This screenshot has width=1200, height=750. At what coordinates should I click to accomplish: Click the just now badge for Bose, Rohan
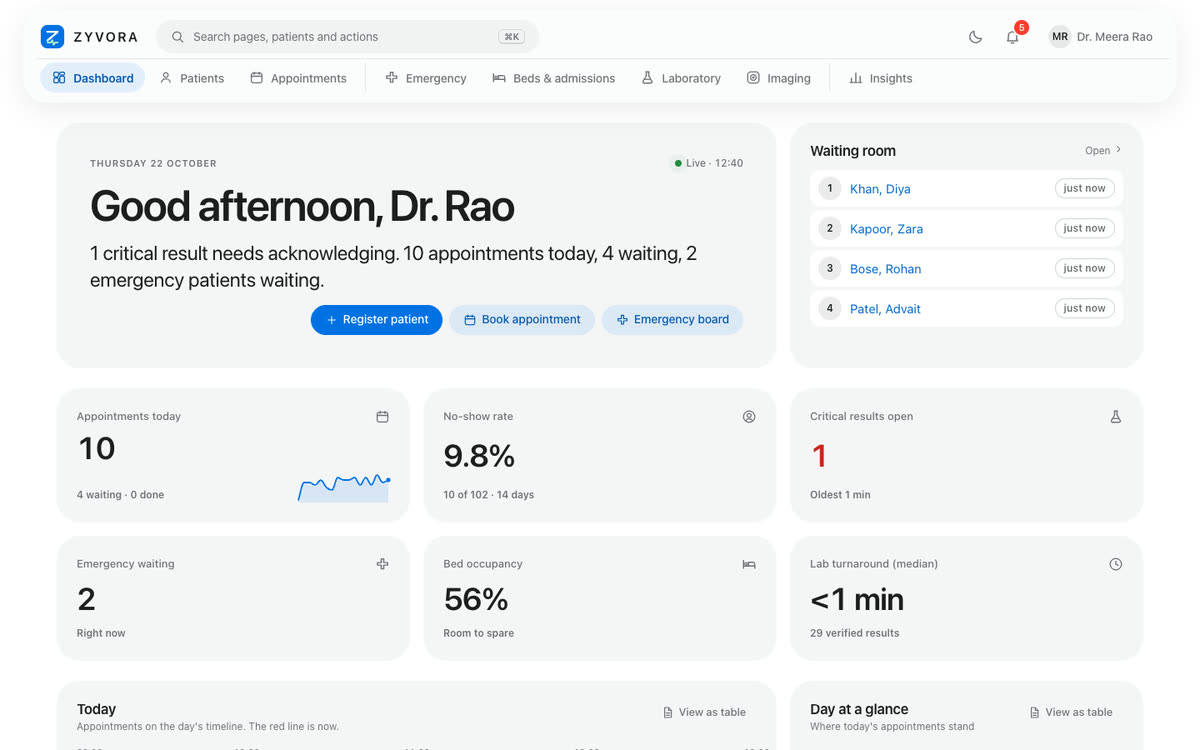point(1084,268)
